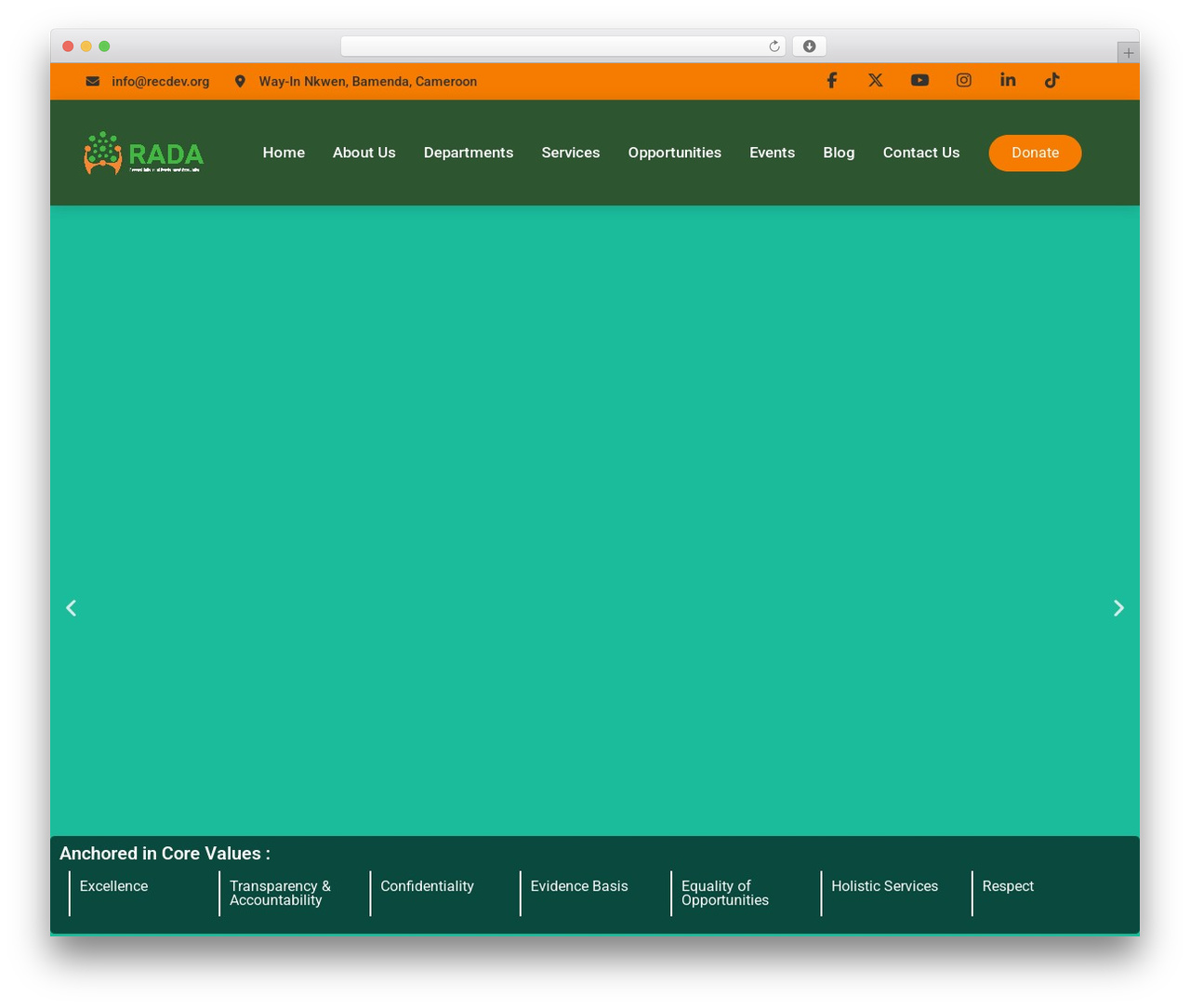Click the orange Donate button
The image size is (1190, 1008).
(x=1035, y=153)
